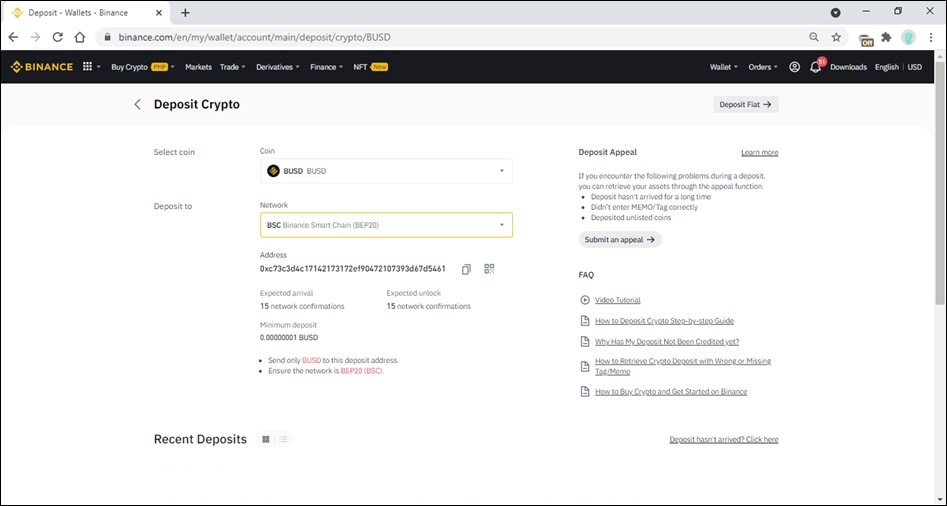Open Why Has My Deposit Not Been Credited link
947x506 pixels.
point(667,342)
